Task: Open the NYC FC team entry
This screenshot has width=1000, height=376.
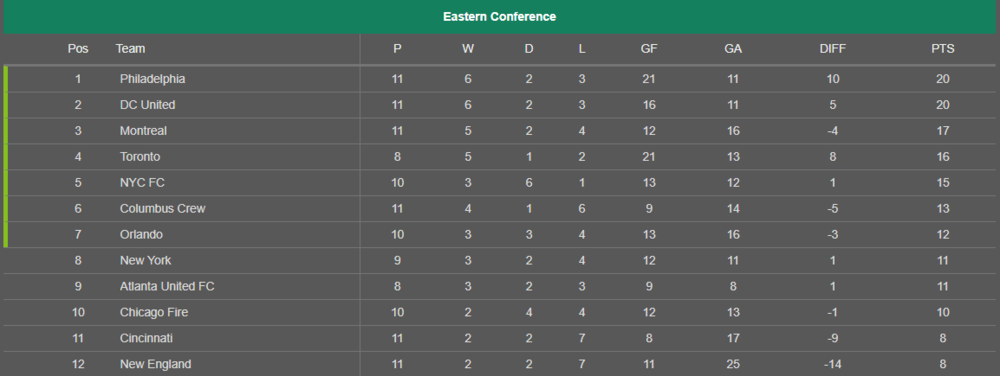Action: pyautogui.click(x=142, y=183)
